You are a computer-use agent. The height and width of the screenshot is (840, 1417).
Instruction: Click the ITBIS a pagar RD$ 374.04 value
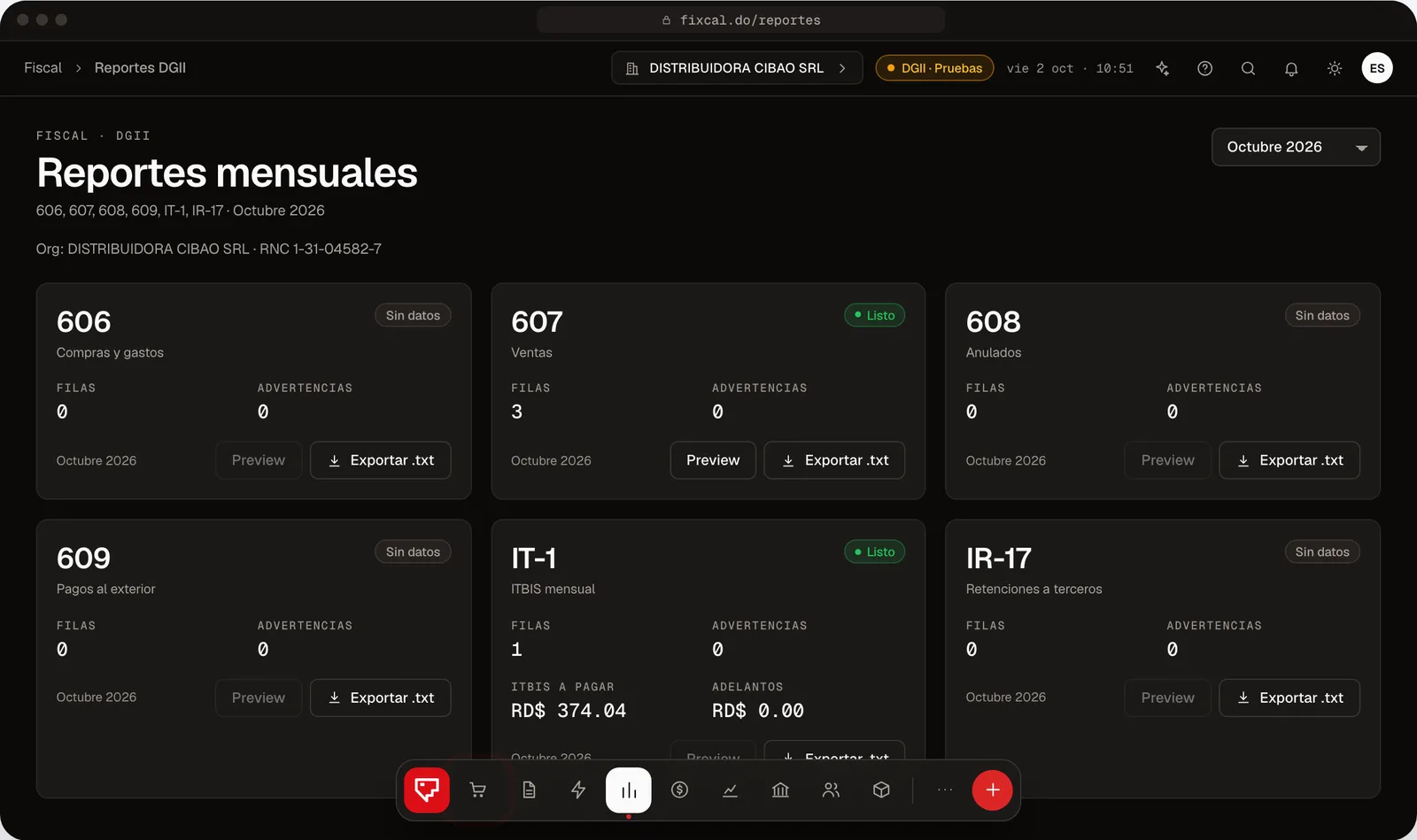click(569, 711)
